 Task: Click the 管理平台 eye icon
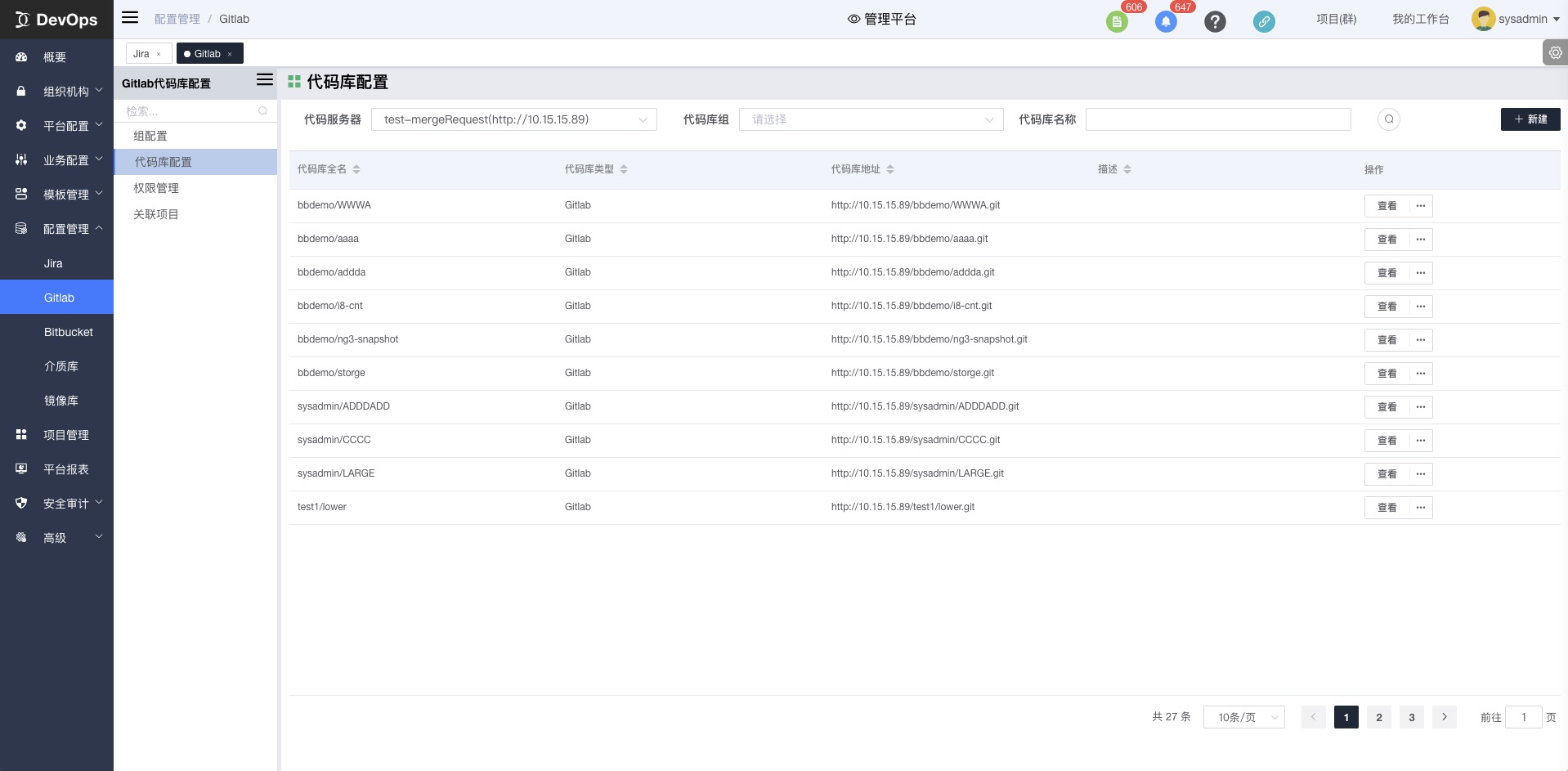853,19
